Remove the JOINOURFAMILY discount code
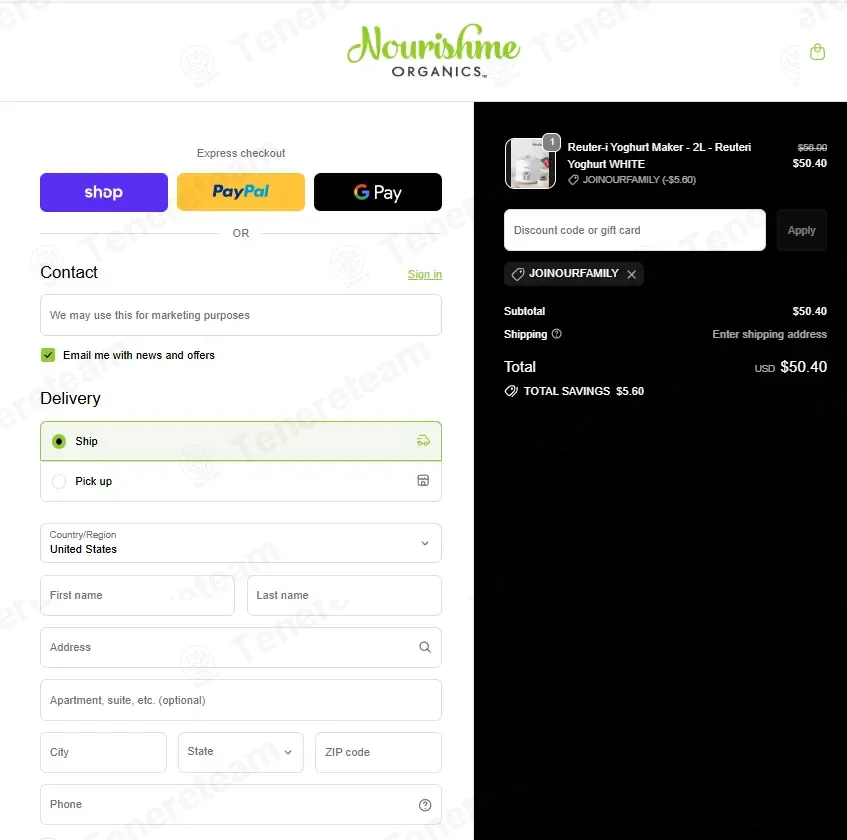The height and width of the screenshot is (840, 847). click(x=631, y=274)
